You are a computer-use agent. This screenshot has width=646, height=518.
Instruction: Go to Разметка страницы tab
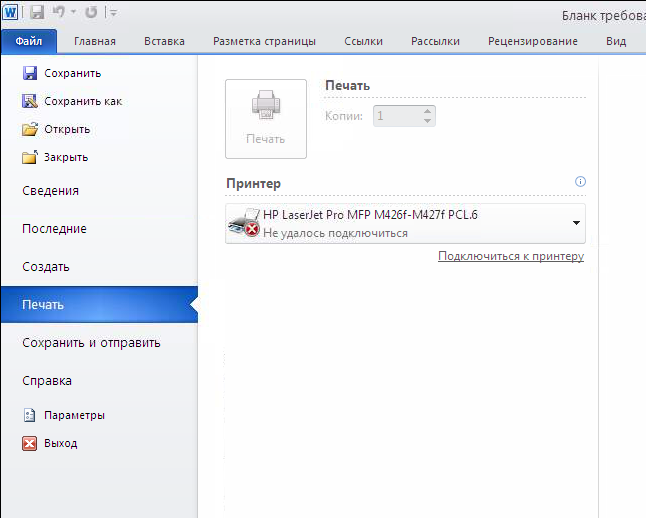(264, 41)
